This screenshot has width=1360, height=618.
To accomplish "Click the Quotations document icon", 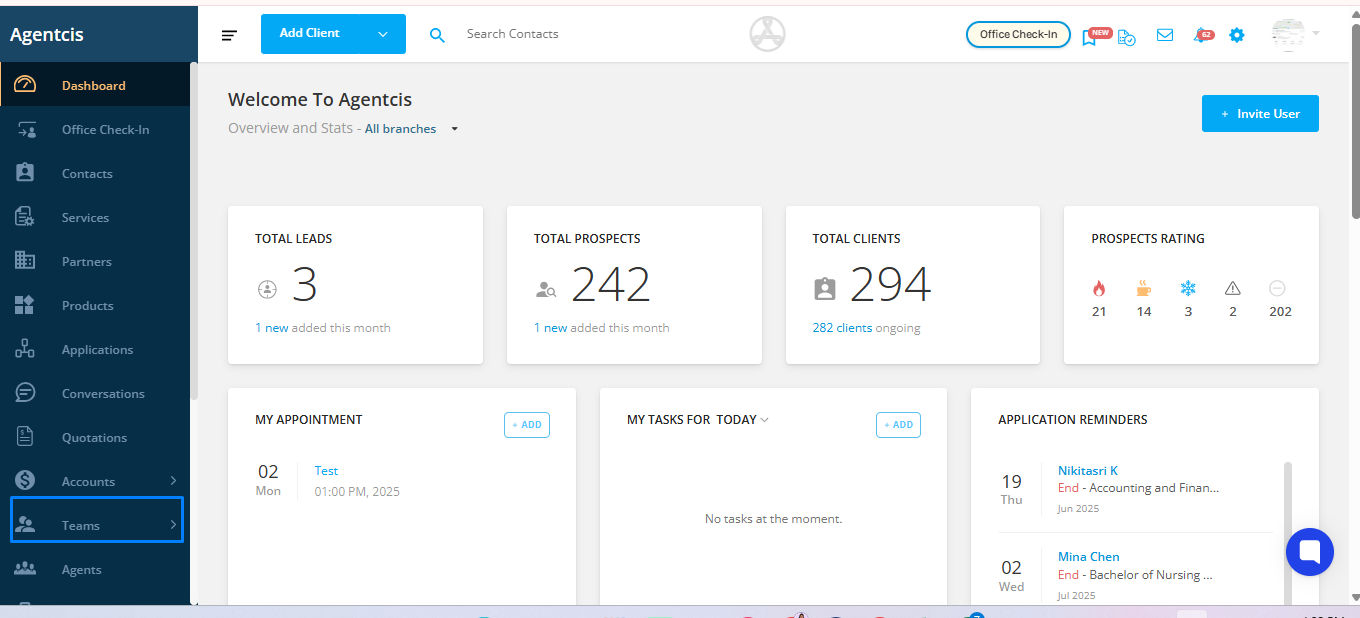I will [x=25, y=437].
